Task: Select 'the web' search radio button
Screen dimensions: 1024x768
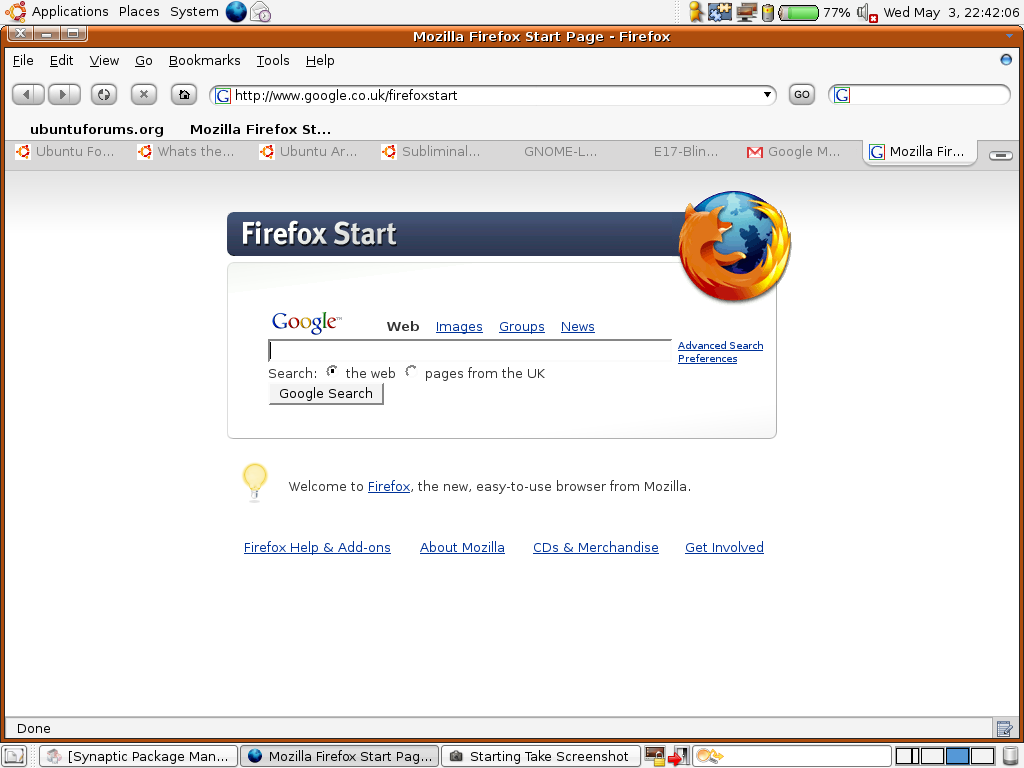Action: point(332,371)
